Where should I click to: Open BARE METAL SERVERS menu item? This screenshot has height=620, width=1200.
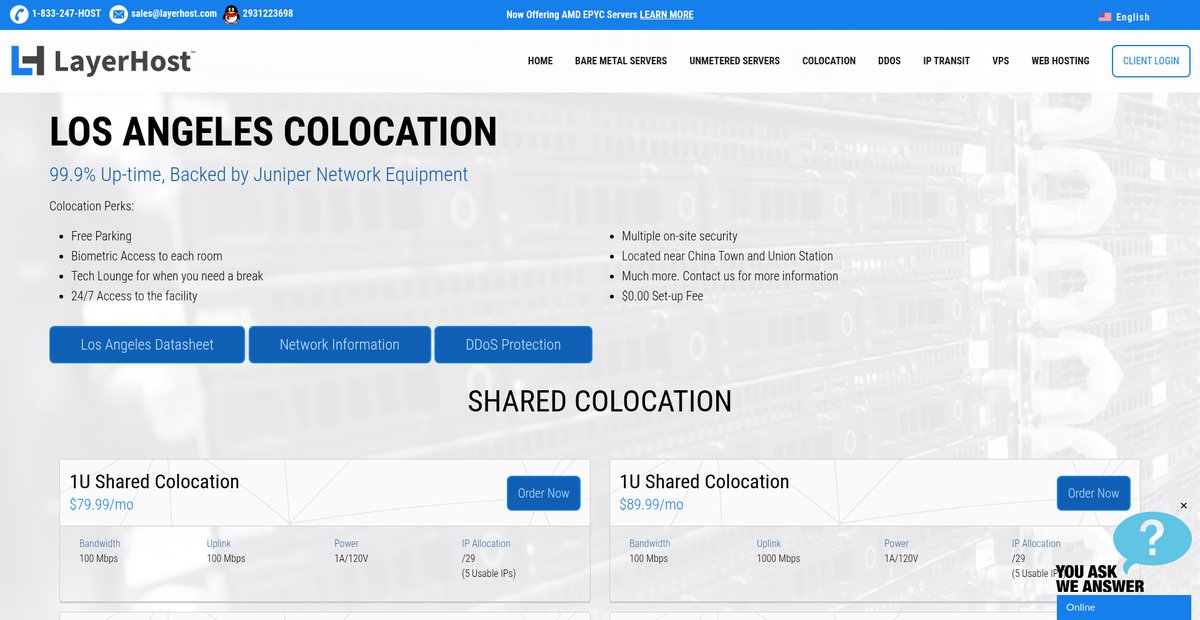coord(621,61)
